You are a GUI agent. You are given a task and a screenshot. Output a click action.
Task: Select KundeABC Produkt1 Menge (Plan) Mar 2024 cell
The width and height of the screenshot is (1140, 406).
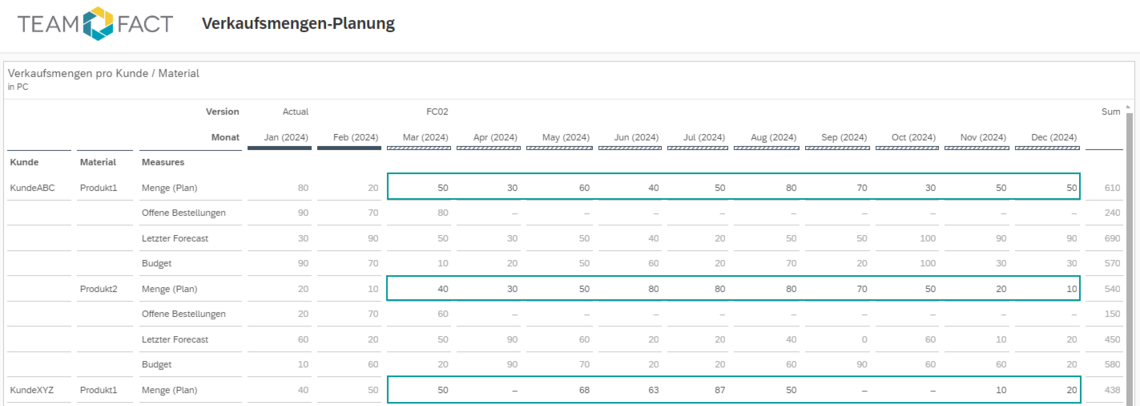(x=422, y=188)
